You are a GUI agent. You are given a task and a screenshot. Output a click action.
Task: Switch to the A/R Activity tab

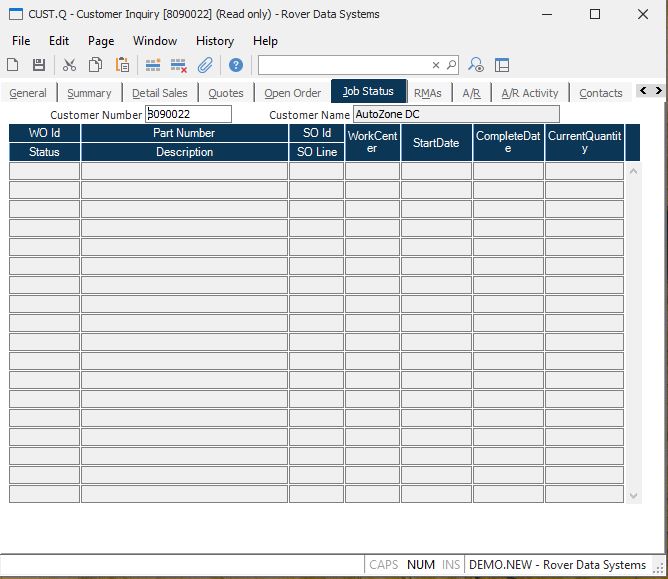click(x=530, y=93)
